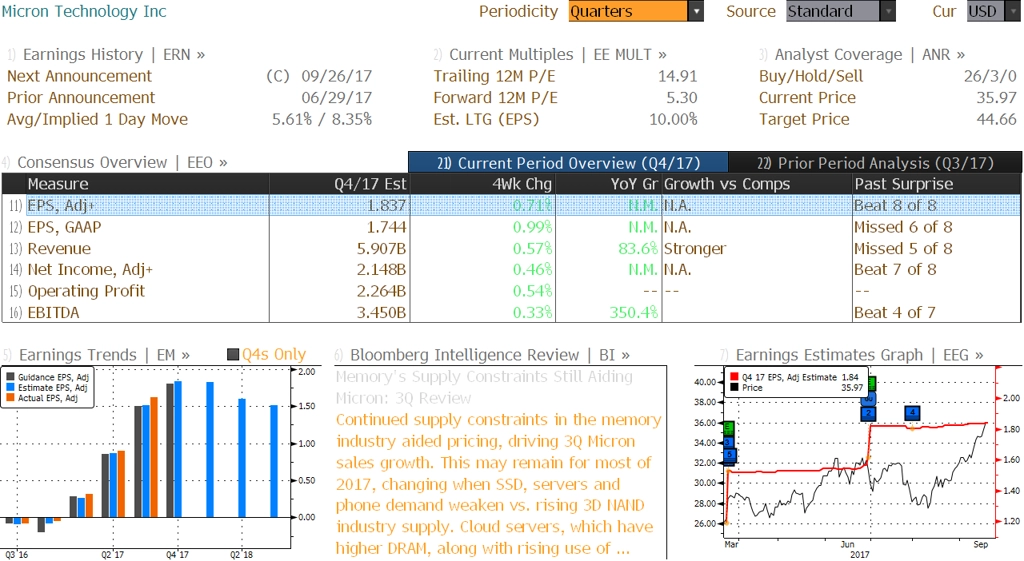This screenshot has width=1024, height=561.
Task: Click EPS, GAAP 4Wk Chg 0.99%
Action: click(x=532, y=227)
